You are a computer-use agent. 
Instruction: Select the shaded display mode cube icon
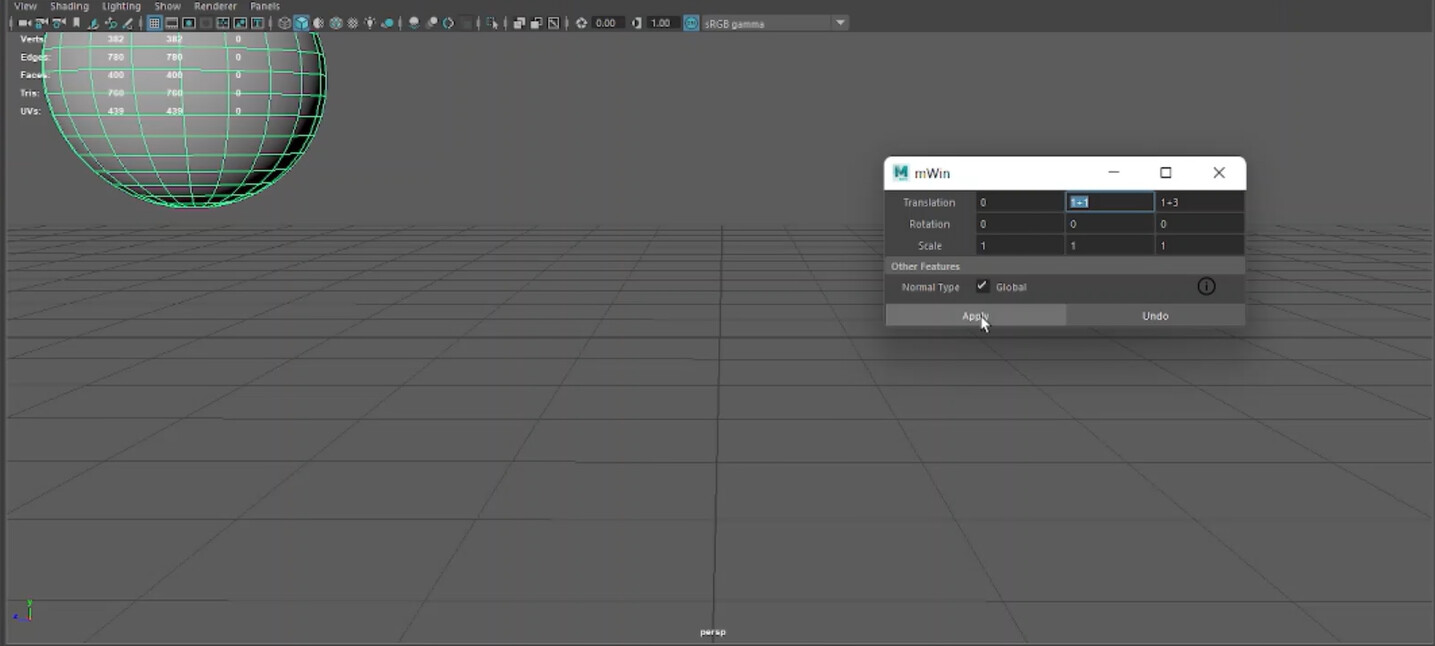click(302, 22)
